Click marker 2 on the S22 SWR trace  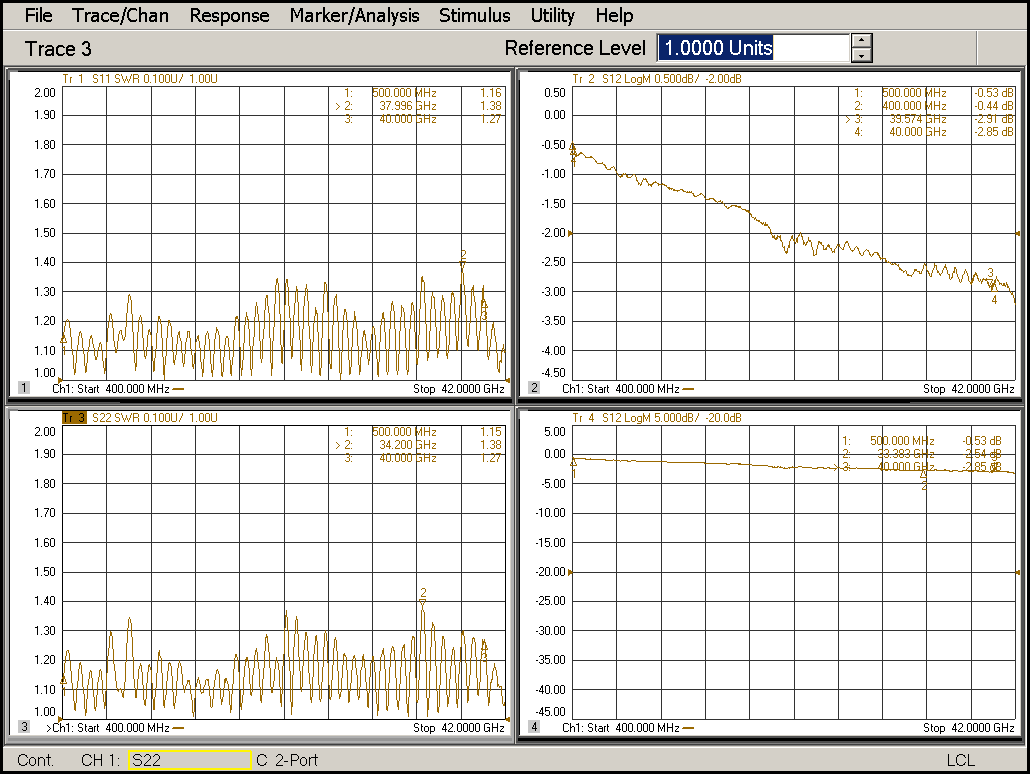pos(423,600)
